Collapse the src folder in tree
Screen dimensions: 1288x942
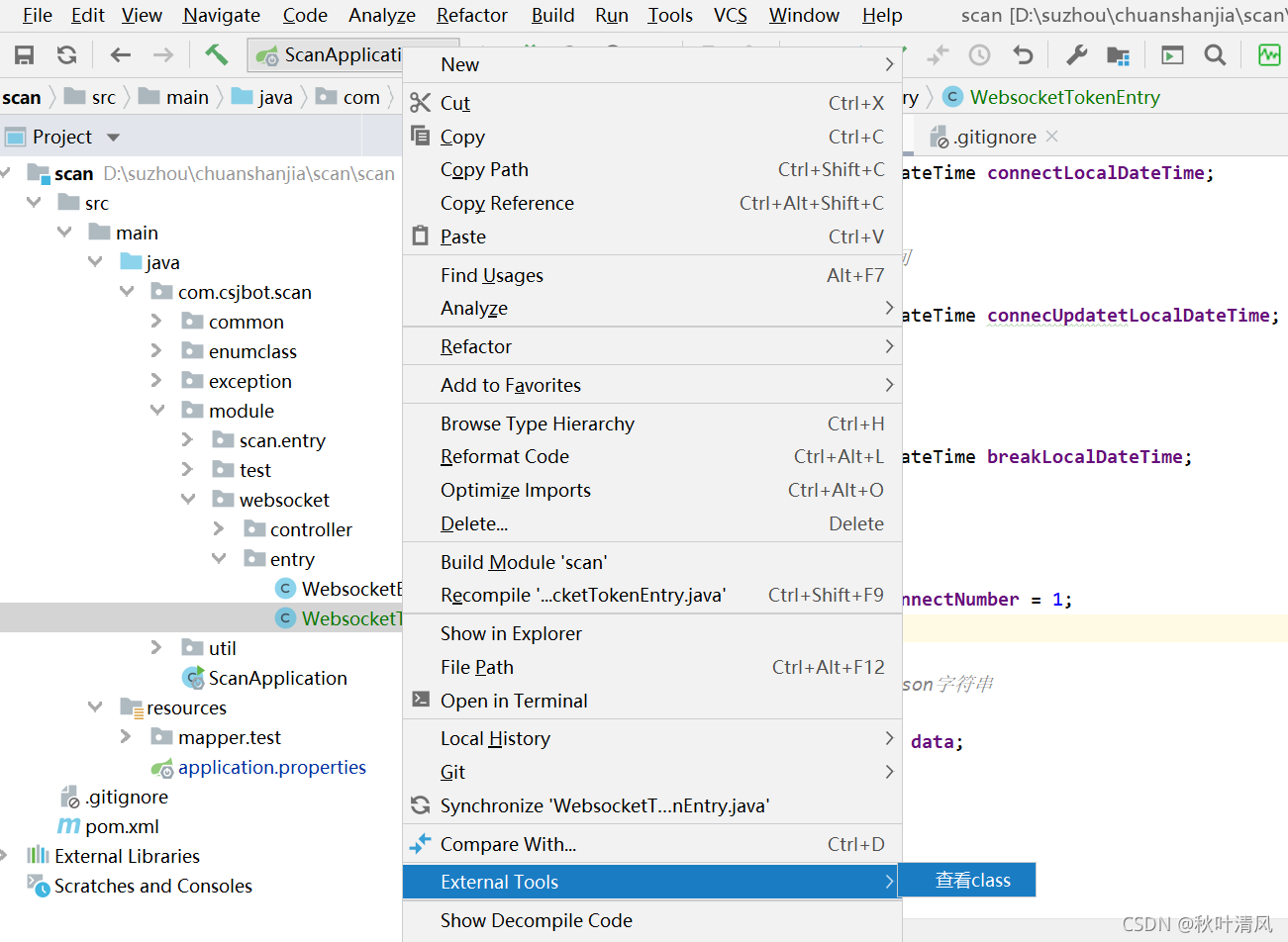(35, 203)
